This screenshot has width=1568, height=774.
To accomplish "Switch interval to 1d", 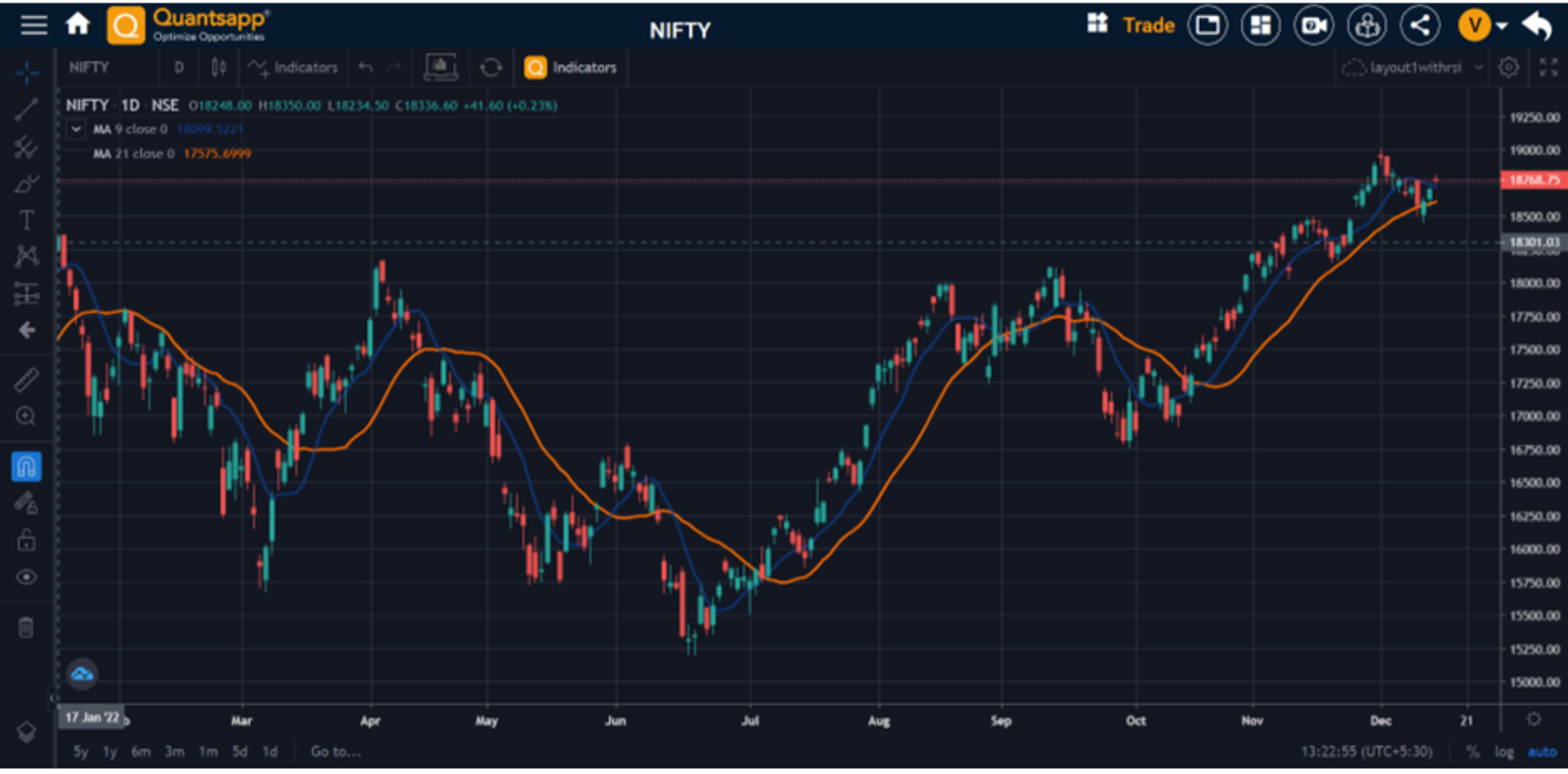I will pyautogui.click(x=269, y=751).
